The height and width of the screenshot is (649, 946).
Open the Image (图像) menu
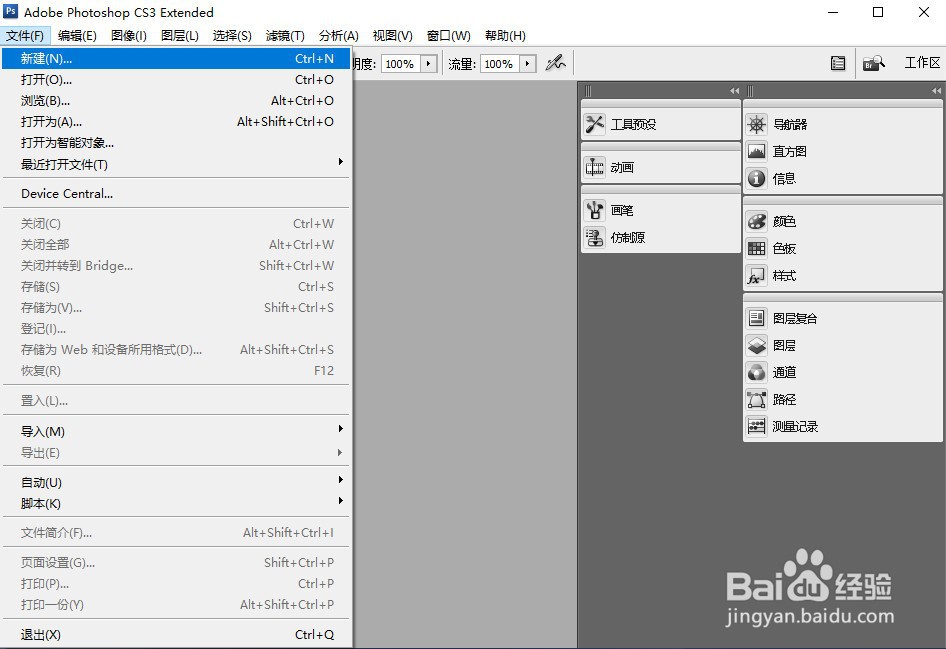(129, 36)
